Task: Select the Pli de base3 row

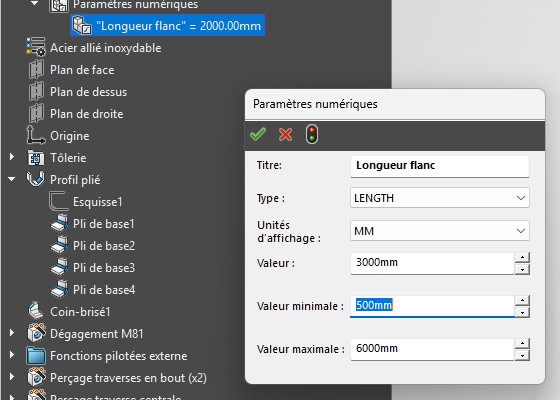Action: click(93, 267)
